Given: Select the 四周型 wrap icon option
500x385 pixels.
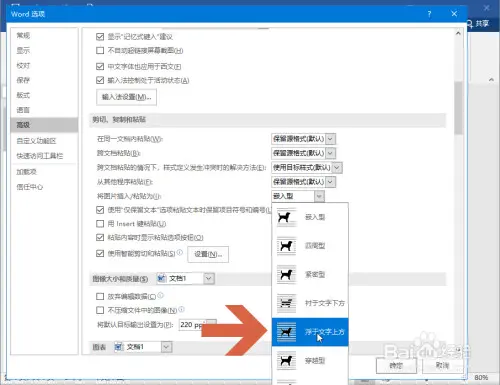Looking at the screenshot, I should pyautogui.click(x=286, y=246).
